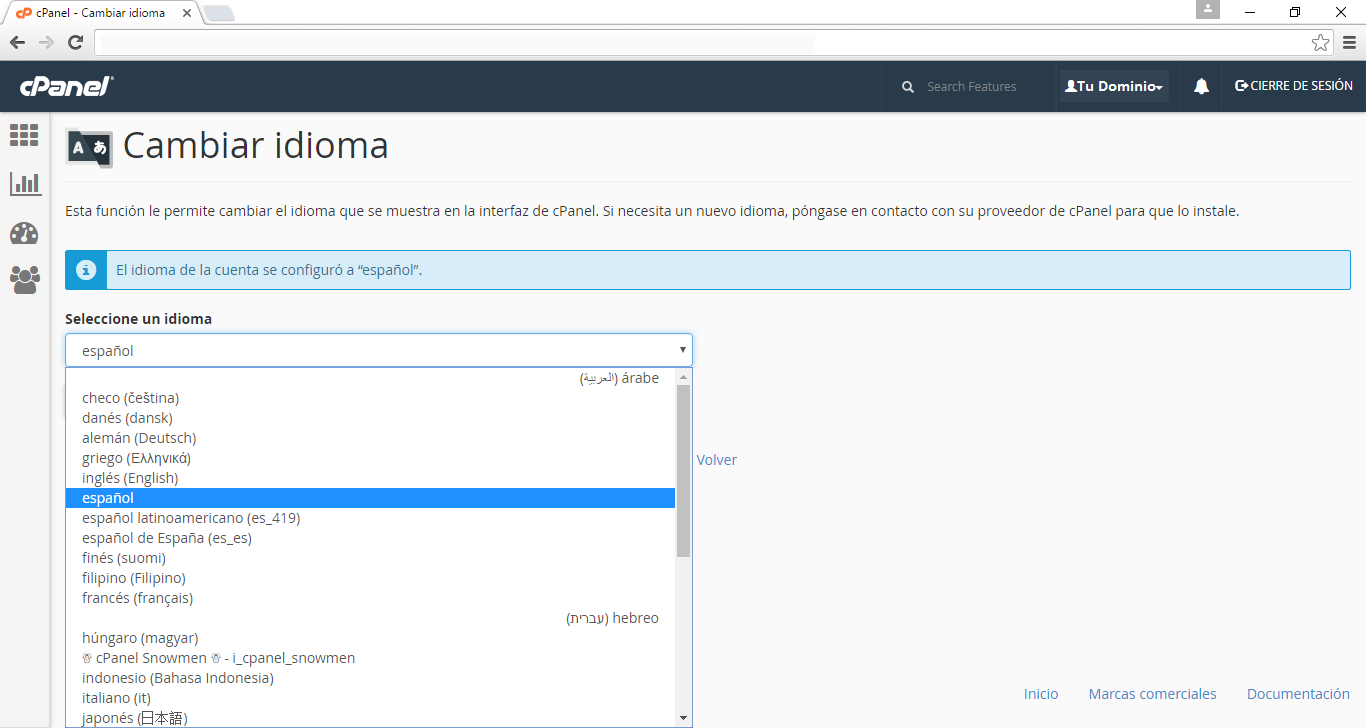Click the notifications bell icon
The height and width of the screenshot is (728, 1366).
pos(1201,87)
